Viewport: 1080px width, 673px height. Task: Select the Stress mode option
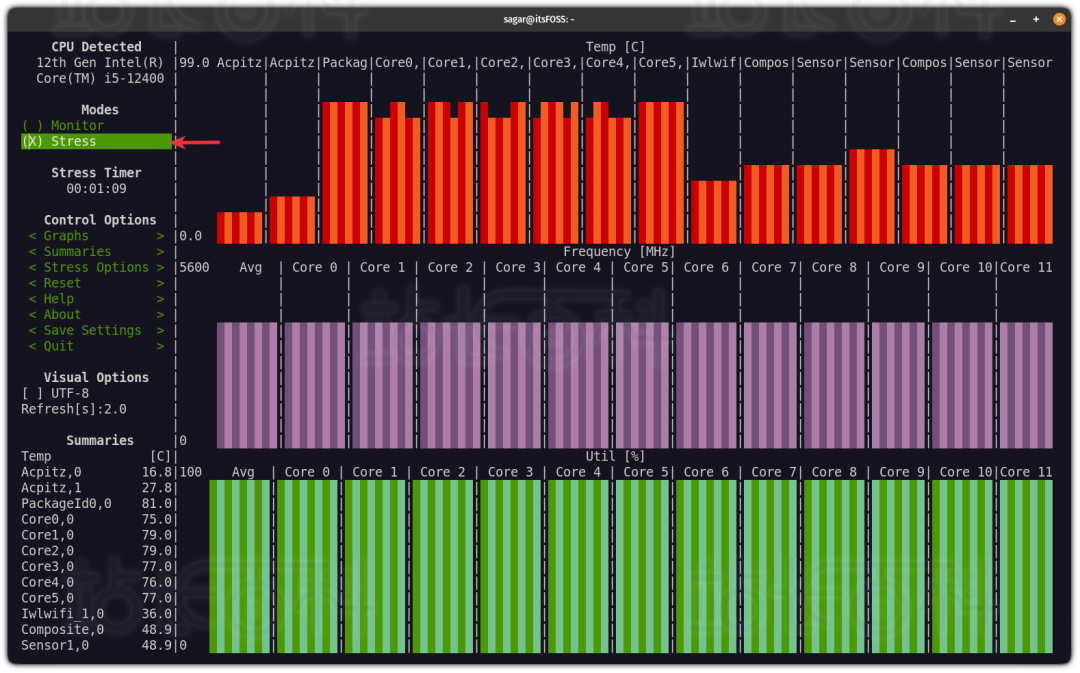click(x=60, y=142)
